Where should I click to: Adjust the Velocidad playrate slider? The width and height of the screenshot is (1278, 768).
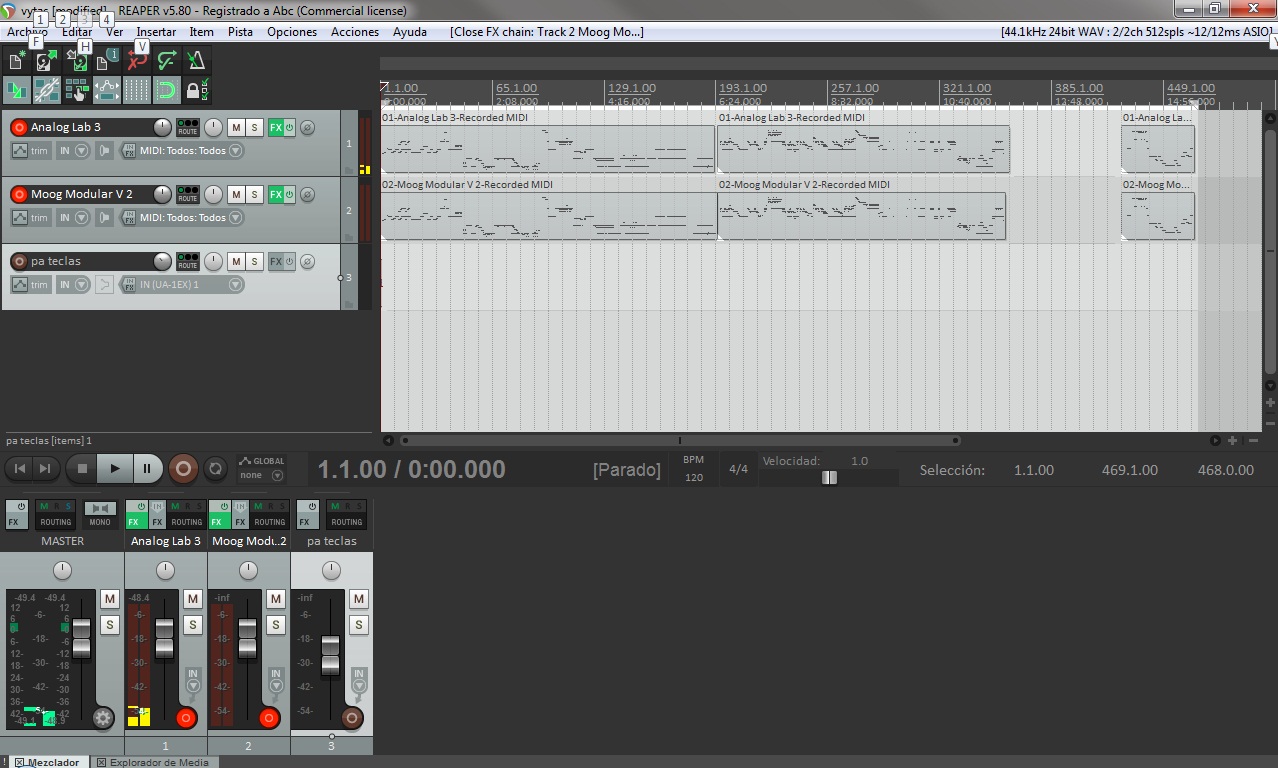[829, 478]
